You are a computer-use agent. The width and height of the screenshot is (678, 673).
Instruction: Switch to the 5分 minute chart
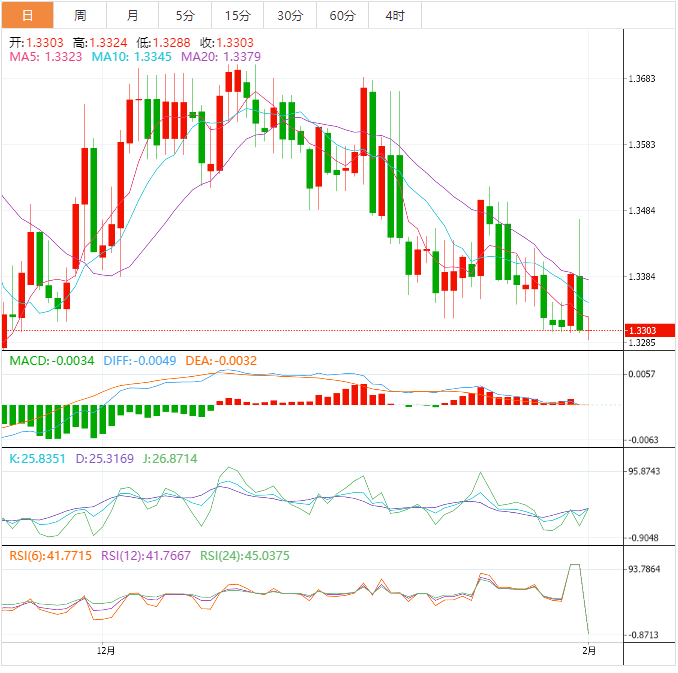tap(185, 15)
